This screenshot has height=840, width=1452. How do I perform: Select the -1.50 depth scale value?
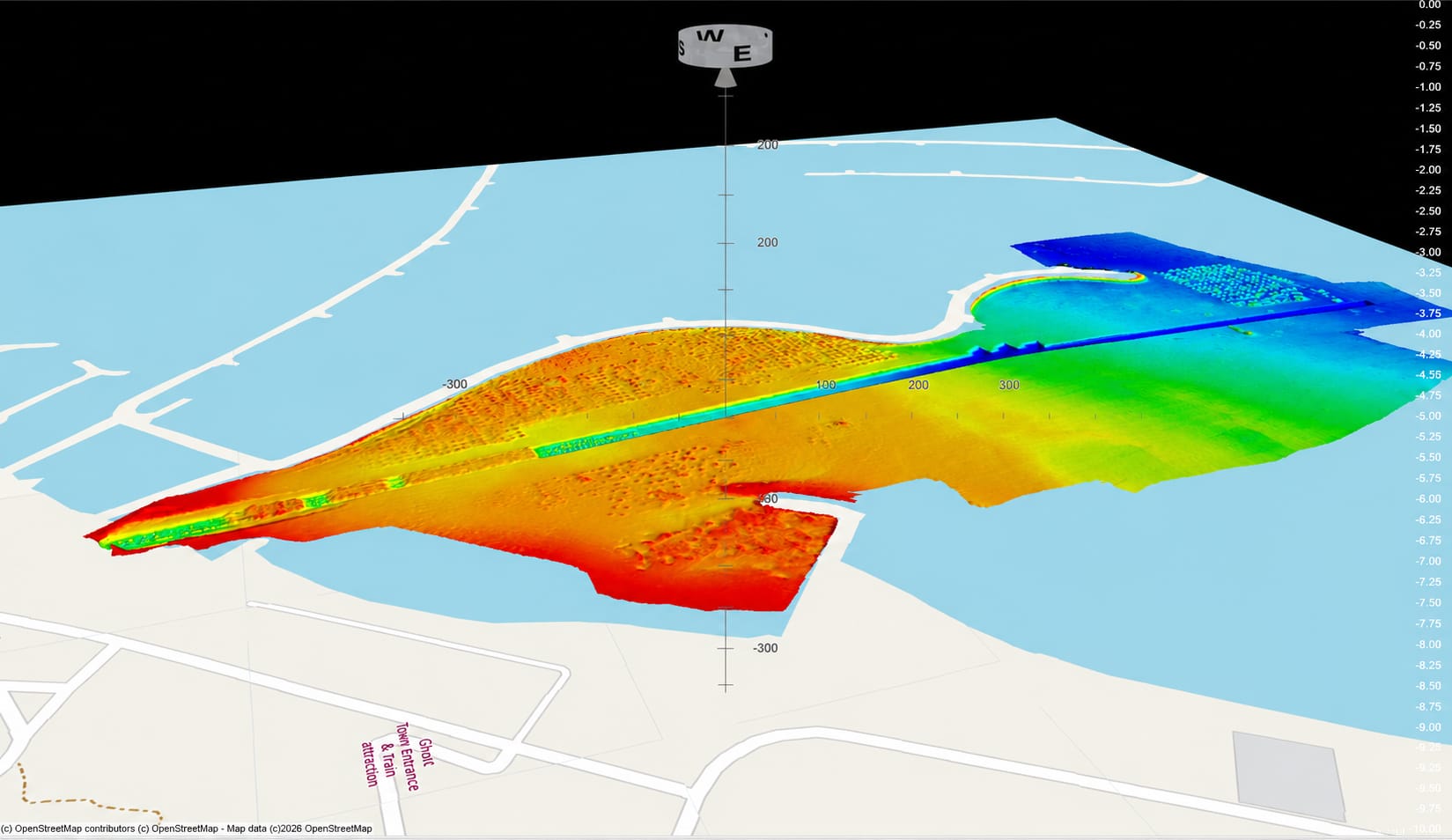1427,129
